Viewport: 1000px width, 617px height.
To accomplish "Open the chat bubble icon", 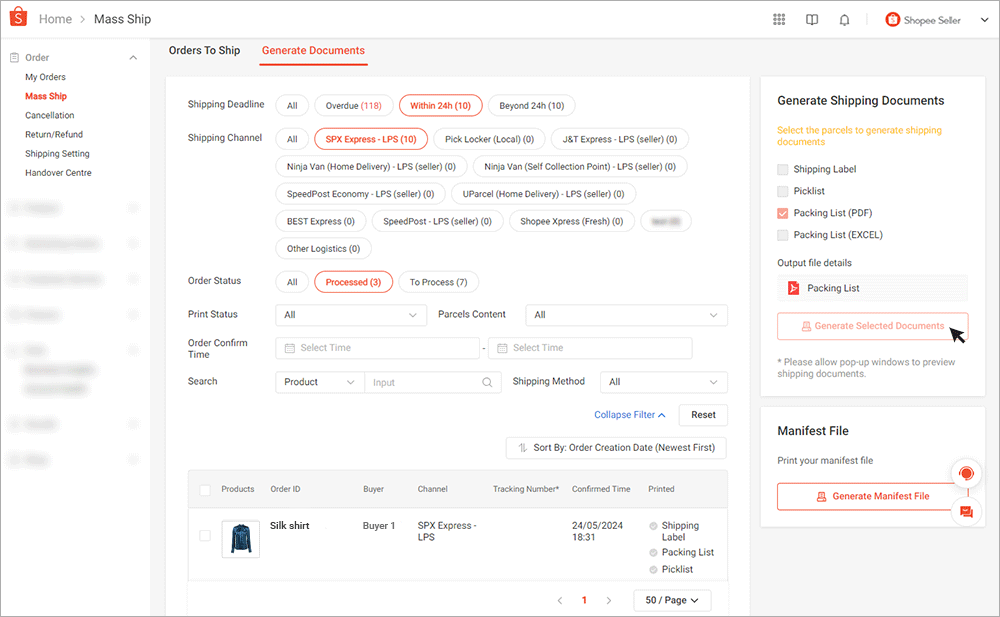I will click(966, 512).
